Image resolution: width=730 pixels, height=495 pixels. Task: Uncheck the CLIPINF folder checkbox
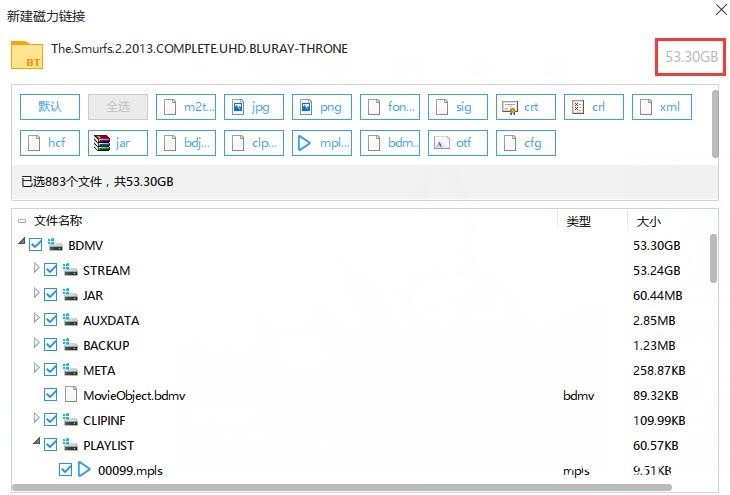[x=50, y=420]
